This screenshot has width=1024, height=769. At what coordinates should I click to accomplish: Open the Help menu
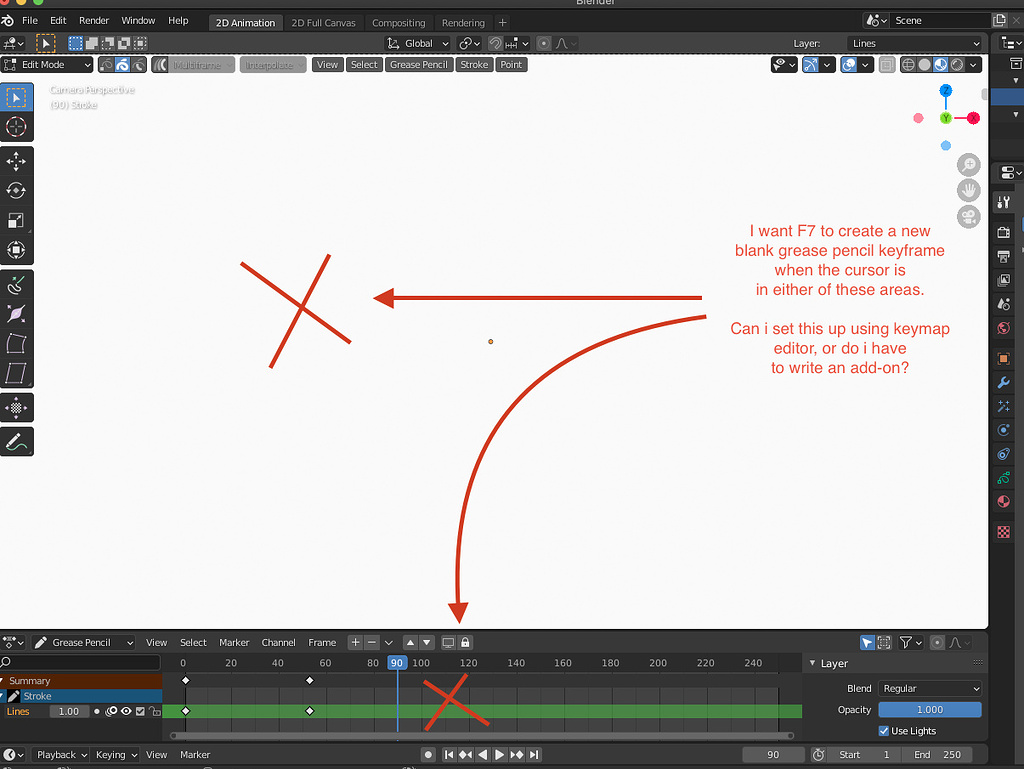click(178, 20)
